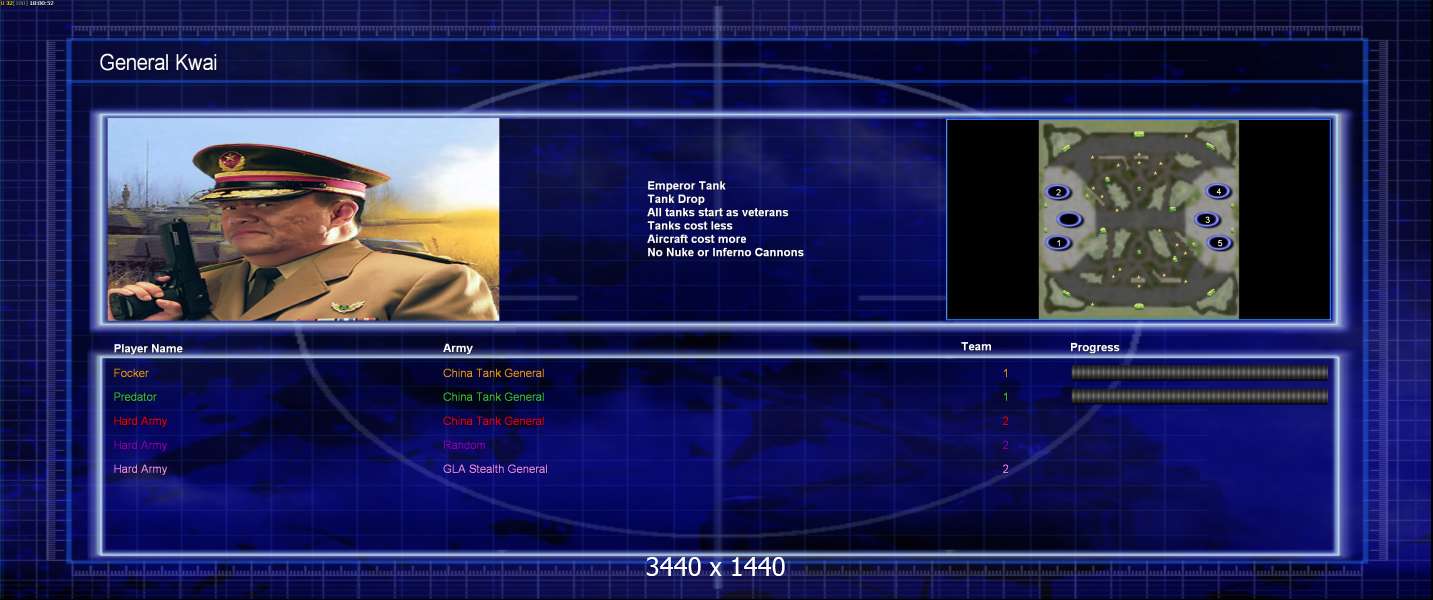Click the map preview thumbnail
Viewport: 1433px width, 600px height.
1138,220
